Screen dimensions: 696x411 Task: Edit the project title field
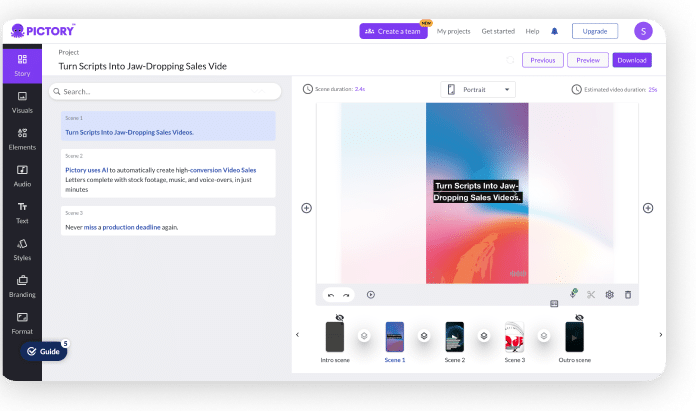click(x=142, y=66)
